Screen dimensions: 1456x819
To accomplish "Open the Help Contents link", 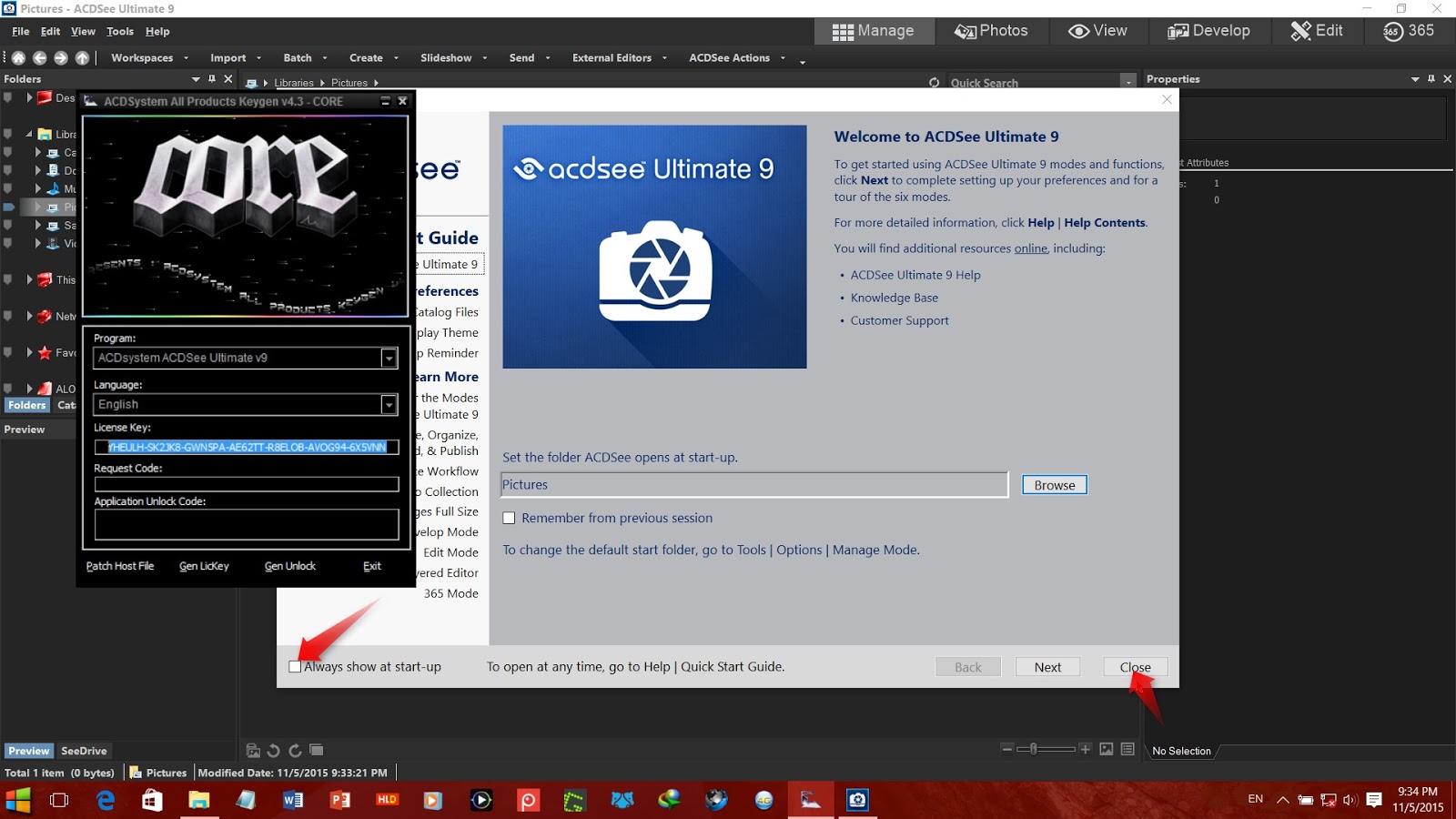I will tap(1105, 222).
